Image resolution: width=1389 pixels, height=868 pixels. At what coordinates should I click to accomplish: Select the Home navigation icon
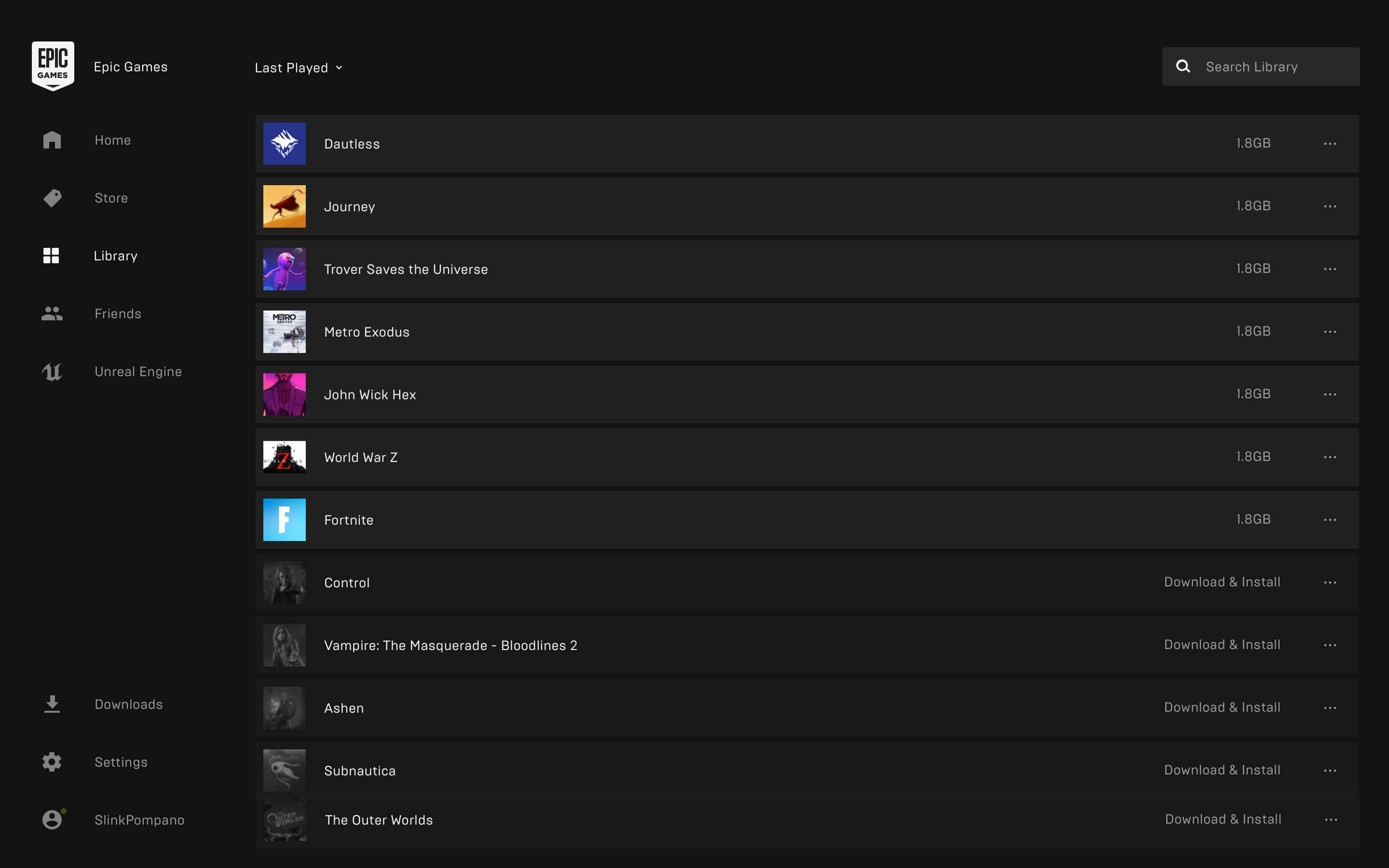click(x=51, y=139)
